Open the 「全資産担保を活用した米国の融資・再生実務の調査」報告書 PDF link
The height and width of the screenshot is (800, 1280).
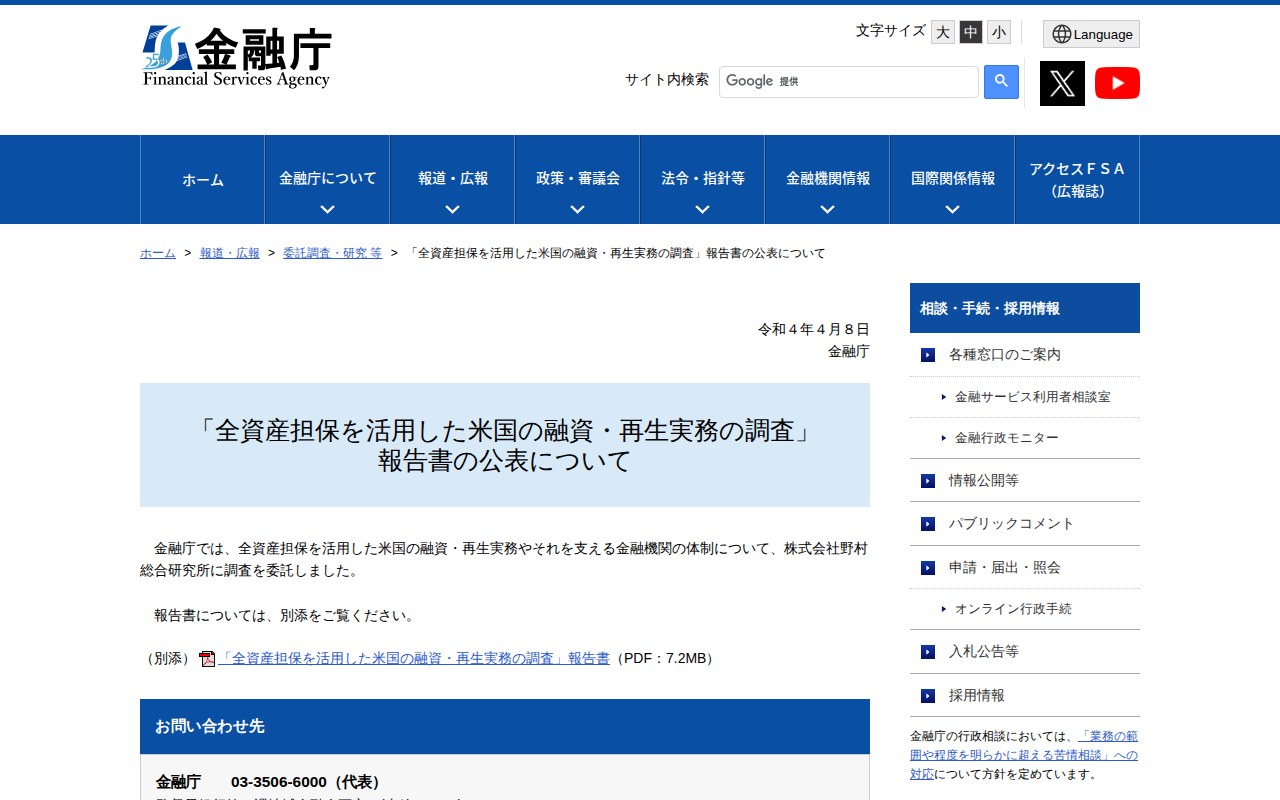415,658
